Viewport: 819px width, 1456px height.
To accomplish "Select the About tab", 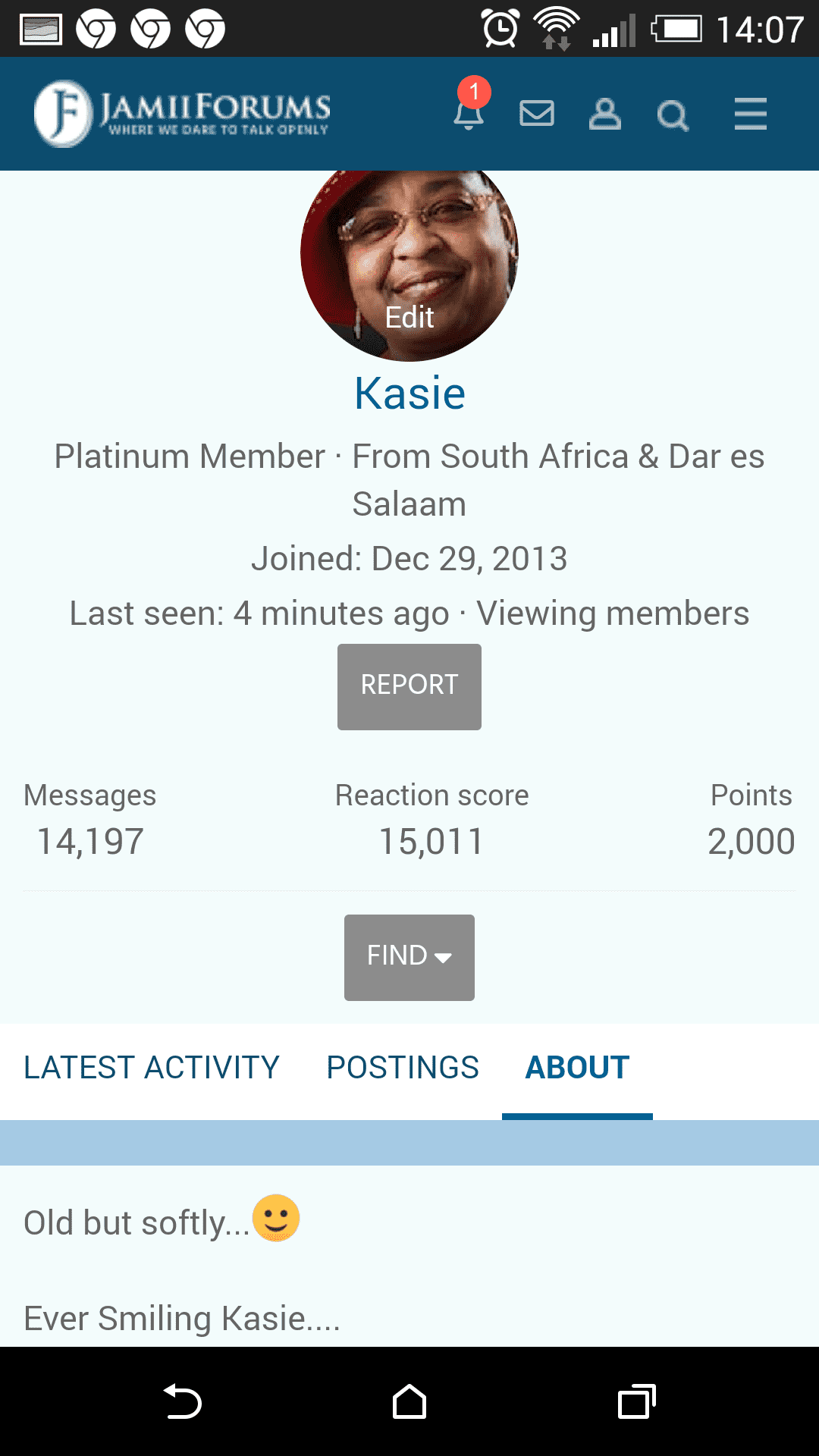I will (x=577, y=1068).
